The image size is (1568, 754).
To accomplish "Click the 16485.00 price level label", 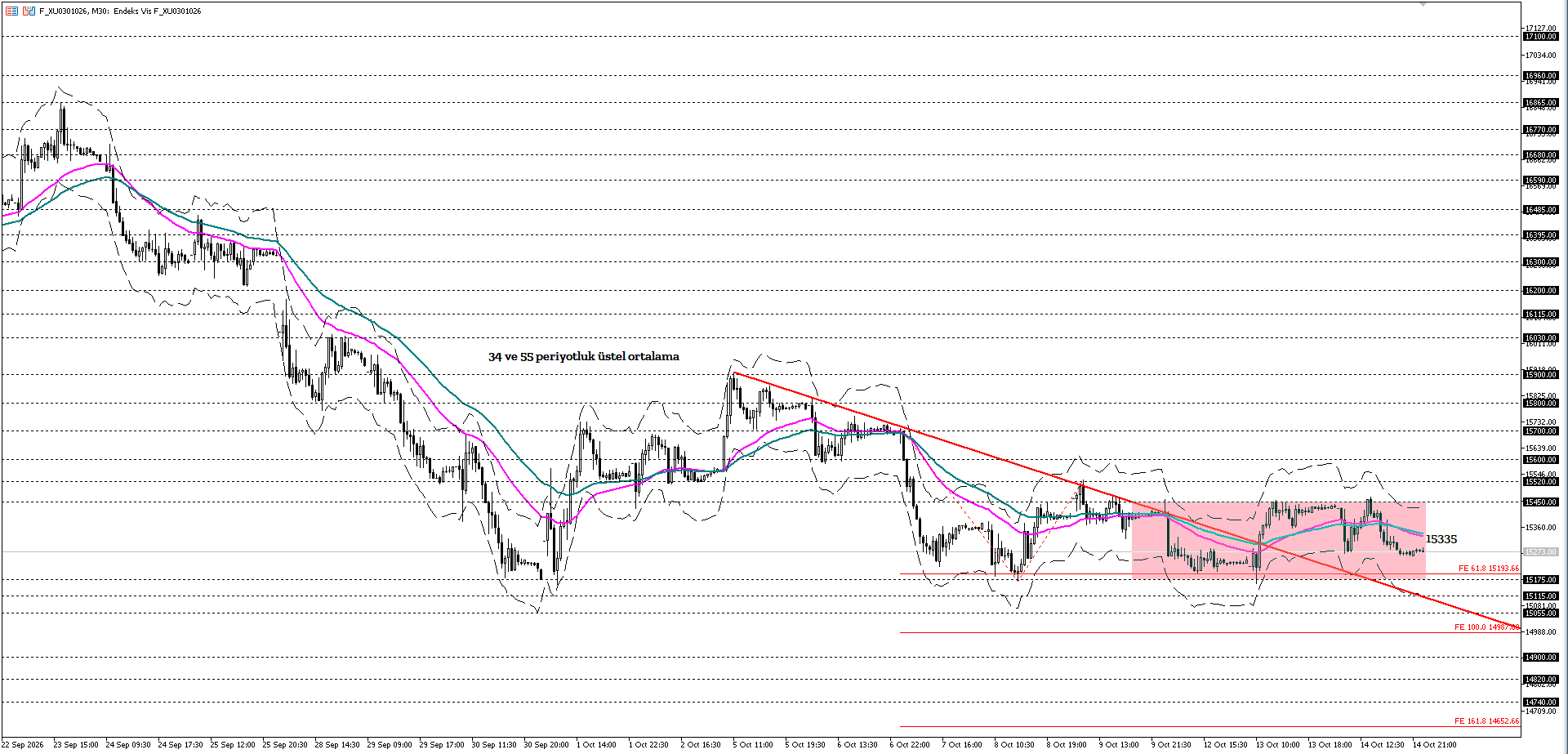I will [1541, 210].
